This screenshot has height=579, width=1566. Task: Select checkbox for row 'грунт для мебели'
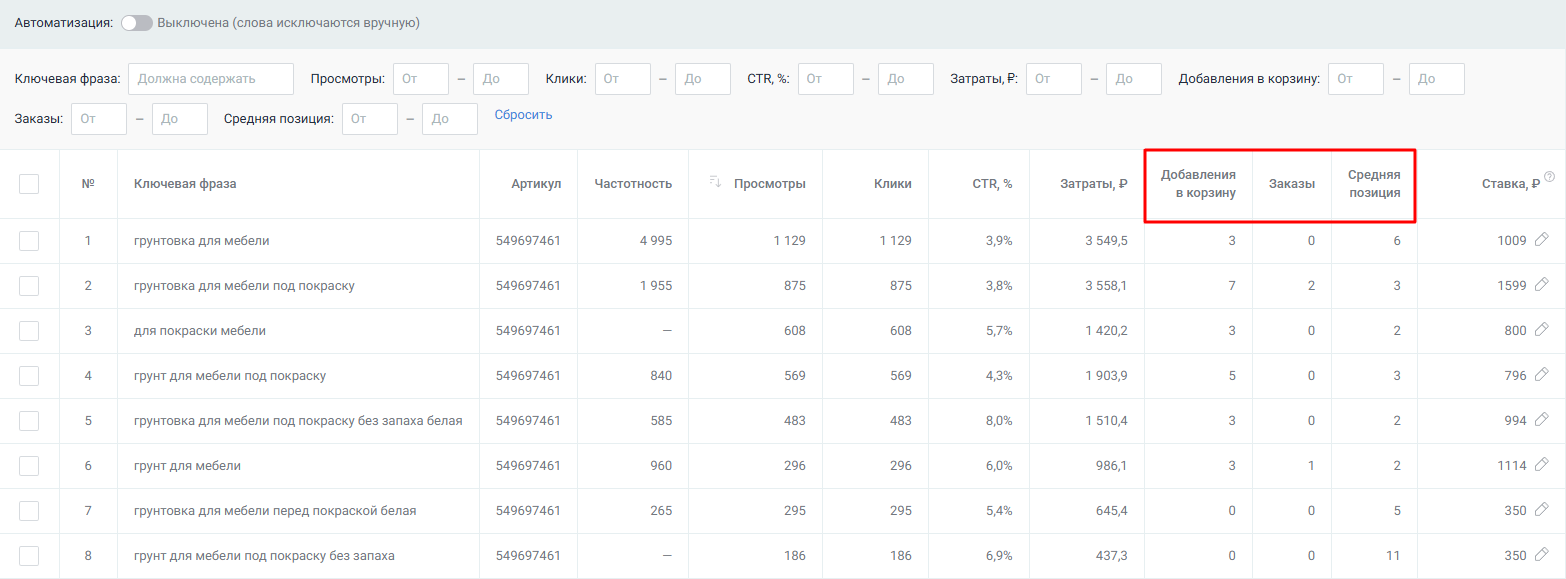tap(29, 466)
